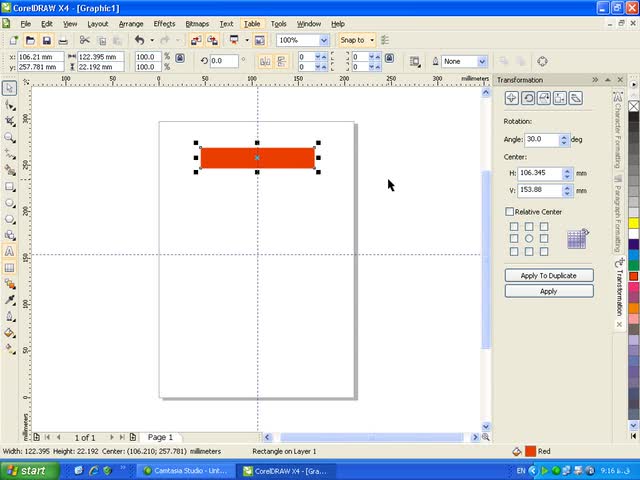Select the Shape tool
The height and width of the screenshot is (480, 640).
coord(9,105)
